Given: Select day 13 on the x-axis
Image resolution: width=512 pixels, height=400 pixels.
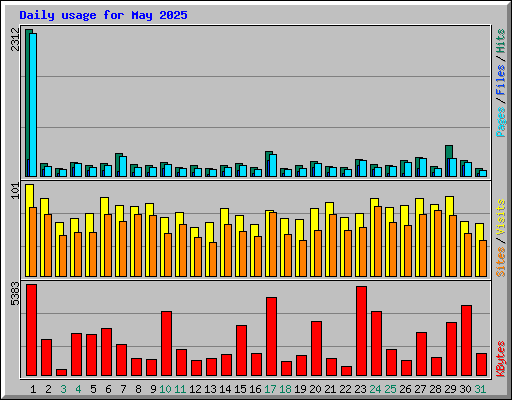Looking at the screenshot, I should click(210, 389).
